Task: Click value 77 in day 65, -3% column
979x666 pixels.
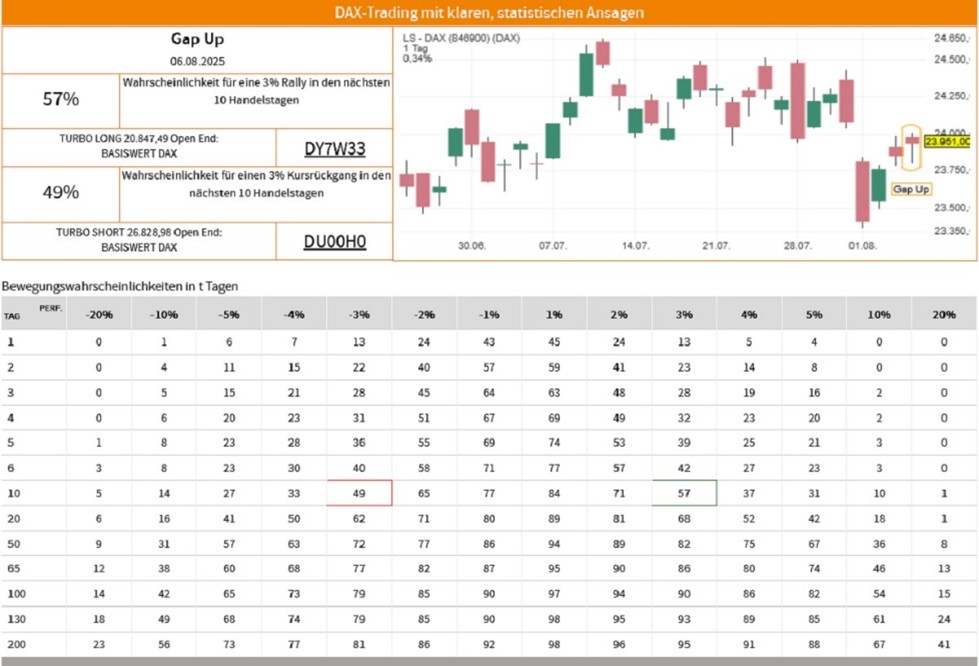Action: click(x=359, y=569)
